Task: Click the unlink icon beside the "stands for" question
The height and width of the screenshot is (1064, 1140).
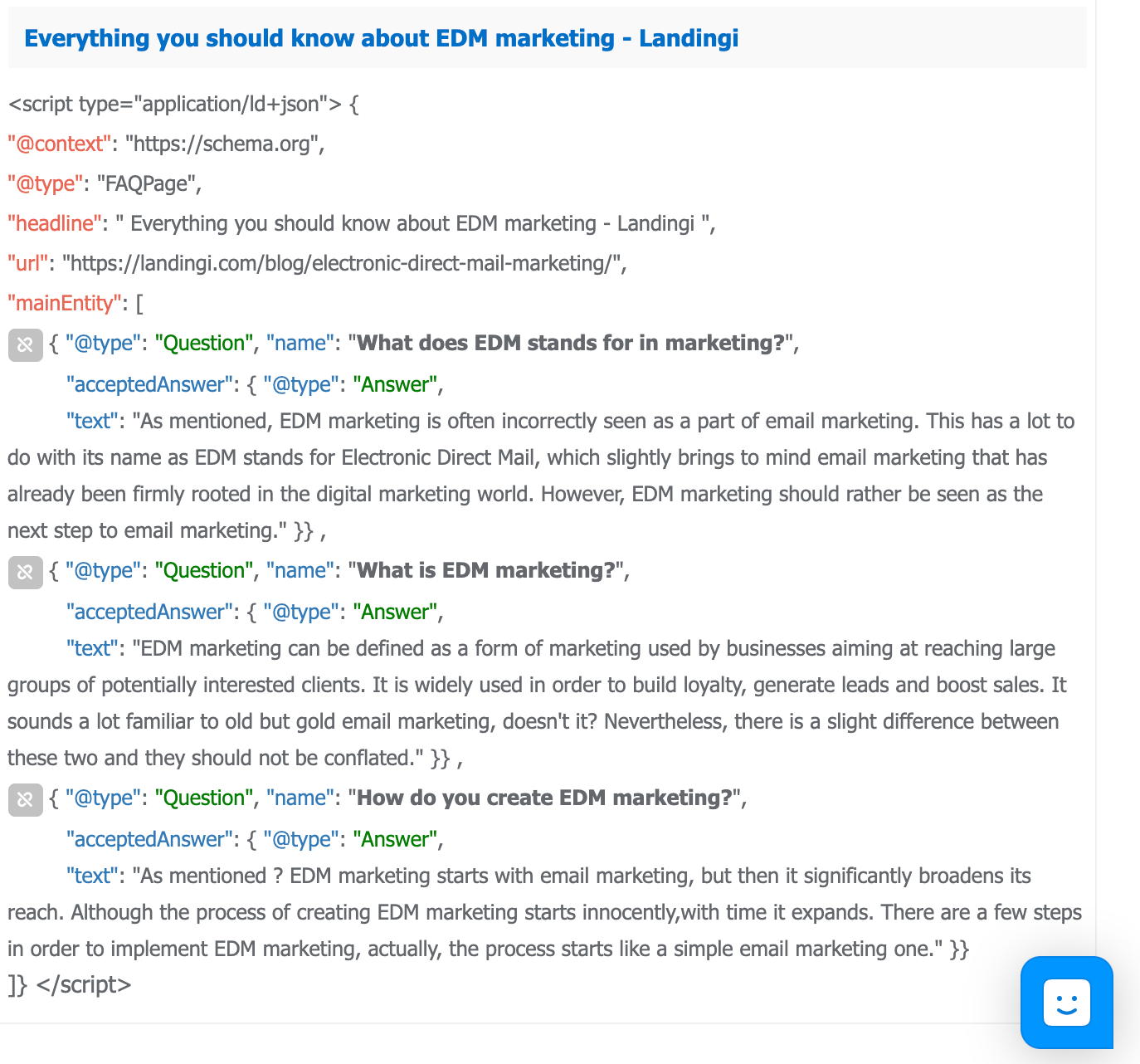Action: click(x=26, y=344)
